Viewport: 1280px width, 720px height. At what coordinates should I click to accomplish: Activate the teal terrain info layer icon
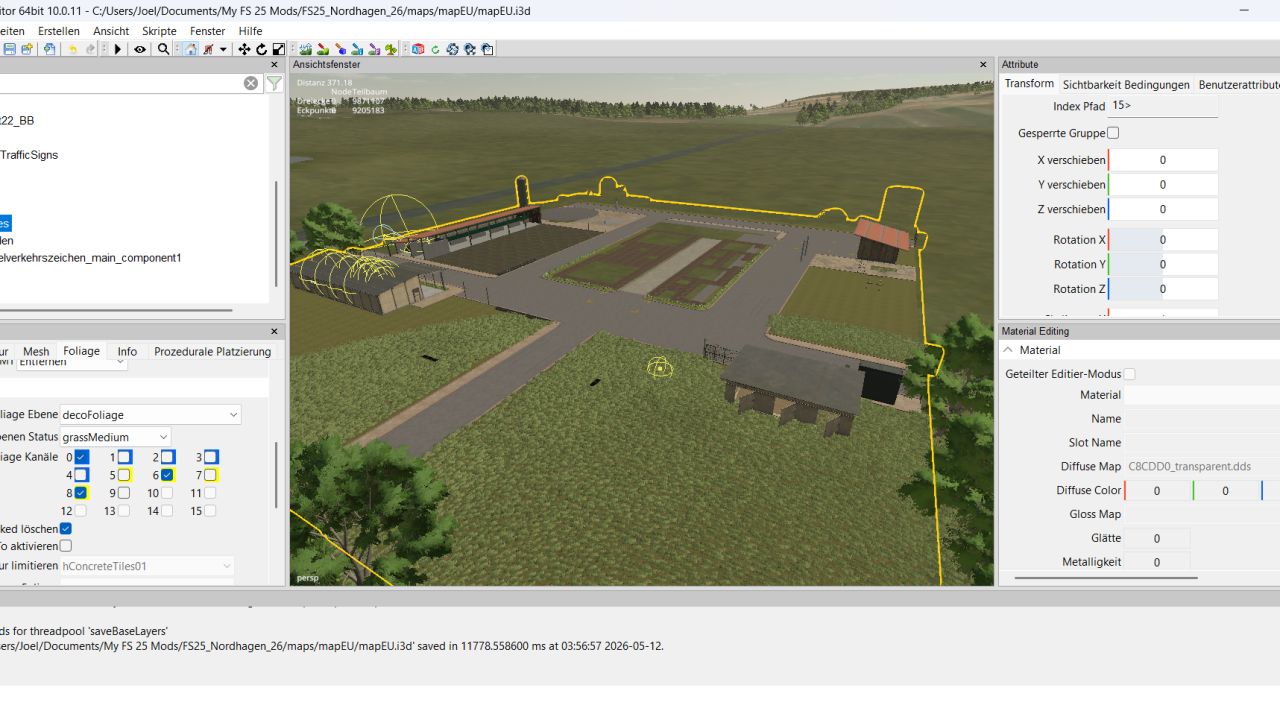(x=357, y=49)
